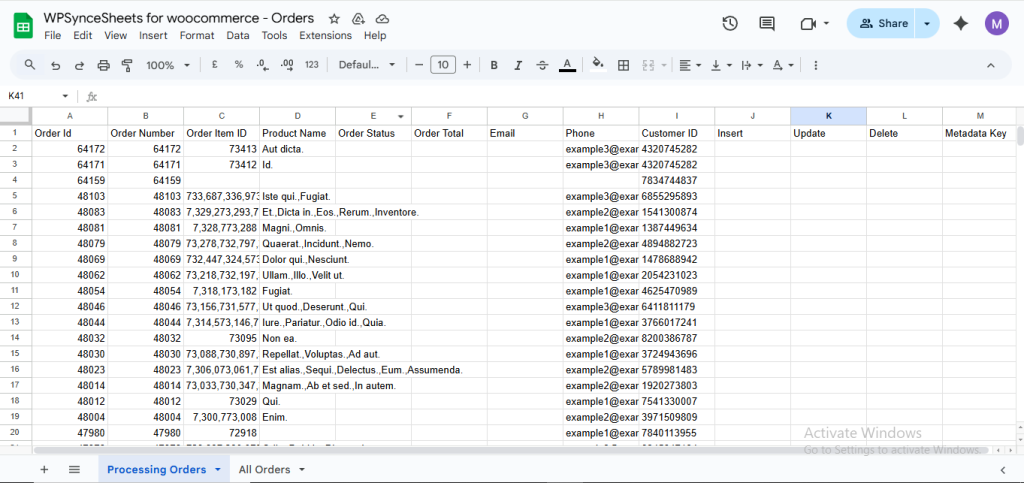The width and height of the screenshot is (1024, 483).
Task: Open the side panel arrow
Action: [x=1003, y=469]
